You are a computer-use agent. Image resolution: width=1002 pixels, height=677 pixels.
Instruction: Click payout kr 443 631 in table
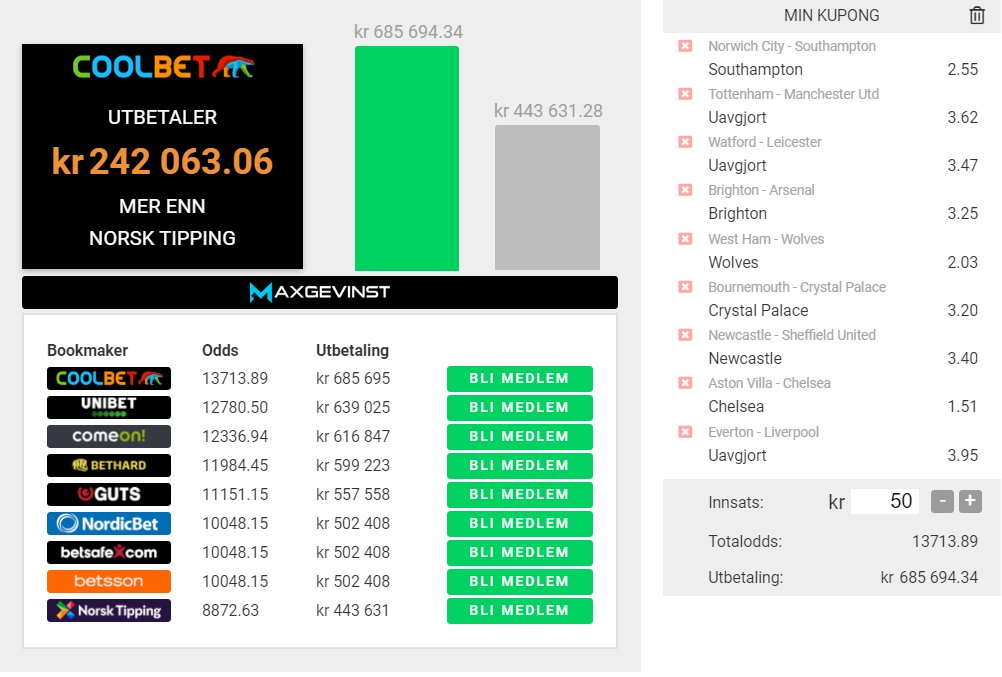353,611
